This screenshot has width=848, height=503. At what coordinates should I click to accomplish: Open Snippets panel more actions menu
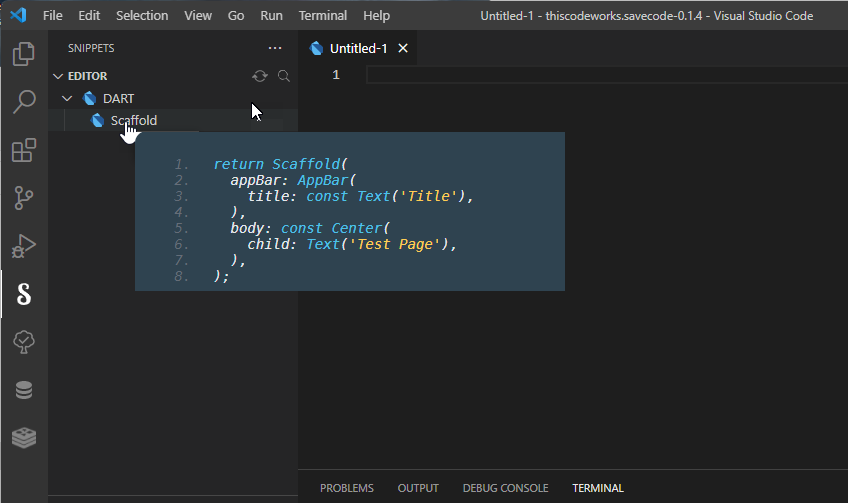275,48
